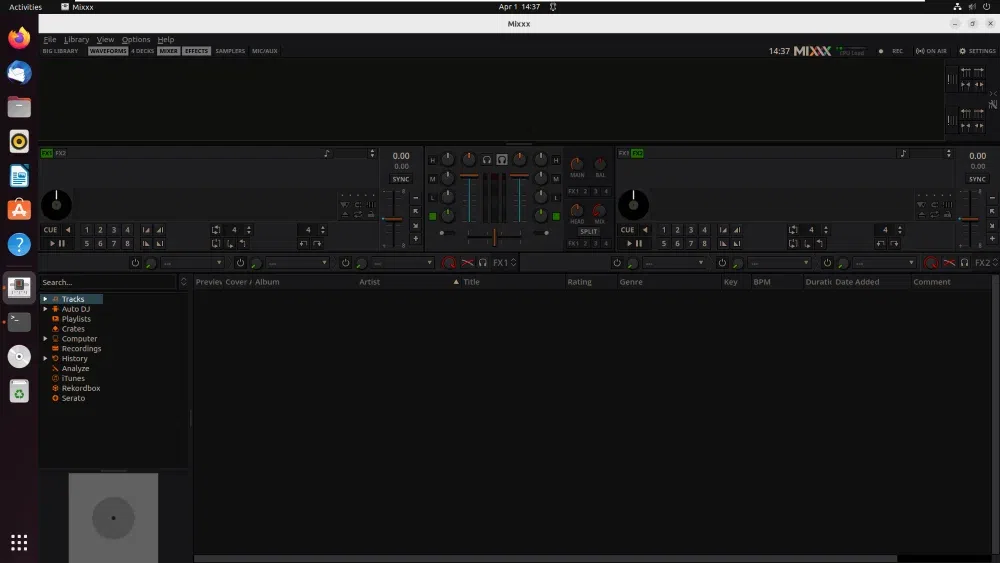Select Playlists in library sidebar

pos(76,319)
